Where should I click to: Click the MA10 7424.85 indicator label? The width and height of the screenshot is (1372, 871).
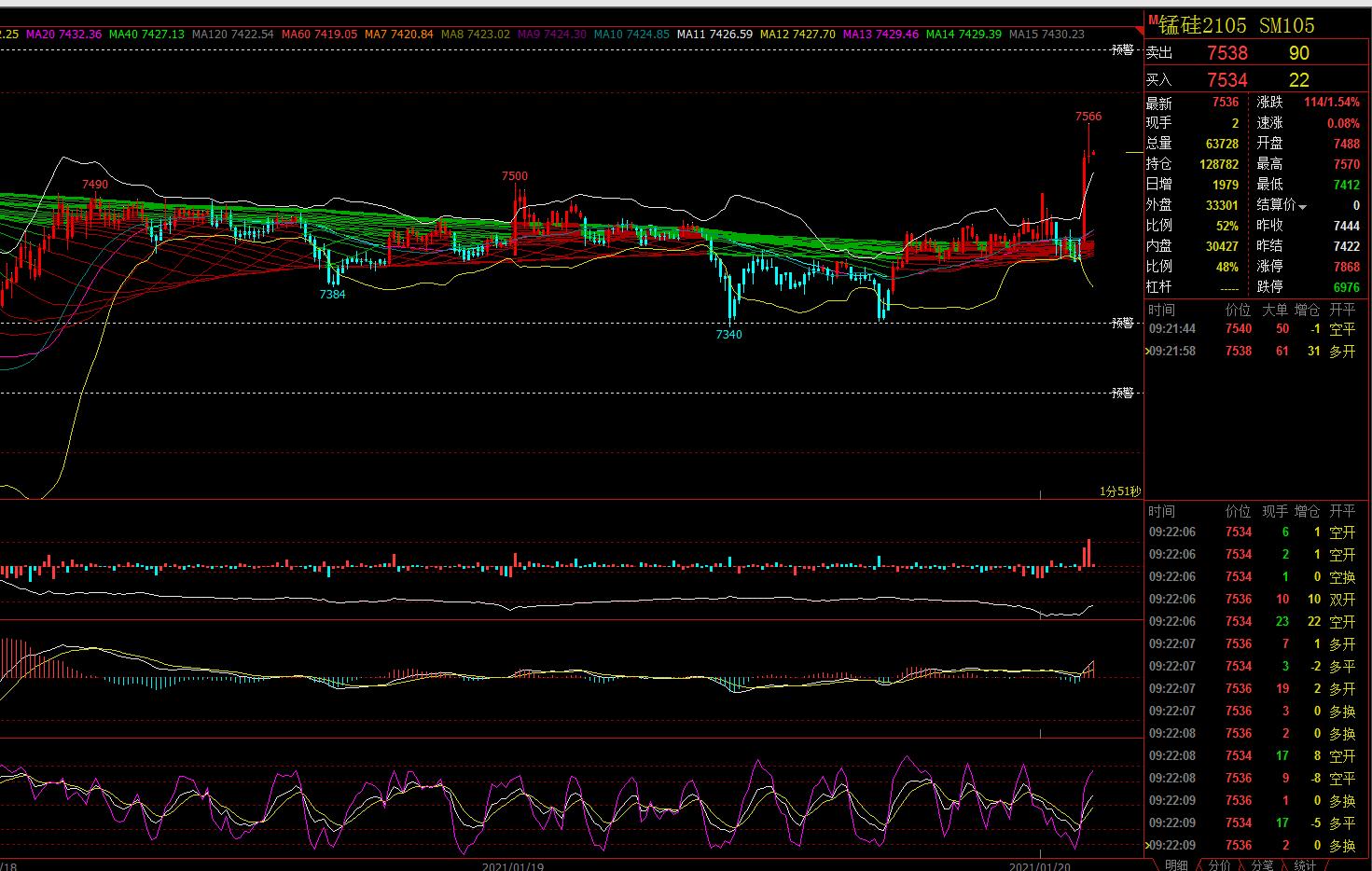coord(631,35)
